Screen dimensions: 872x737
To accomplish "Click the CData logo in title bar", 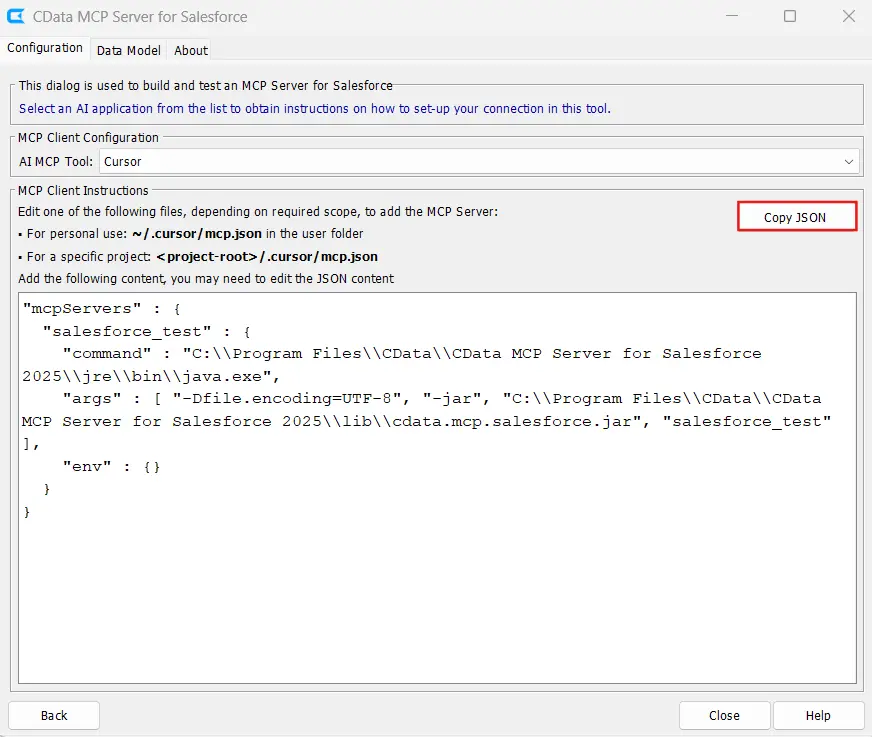I will [17, 17].
